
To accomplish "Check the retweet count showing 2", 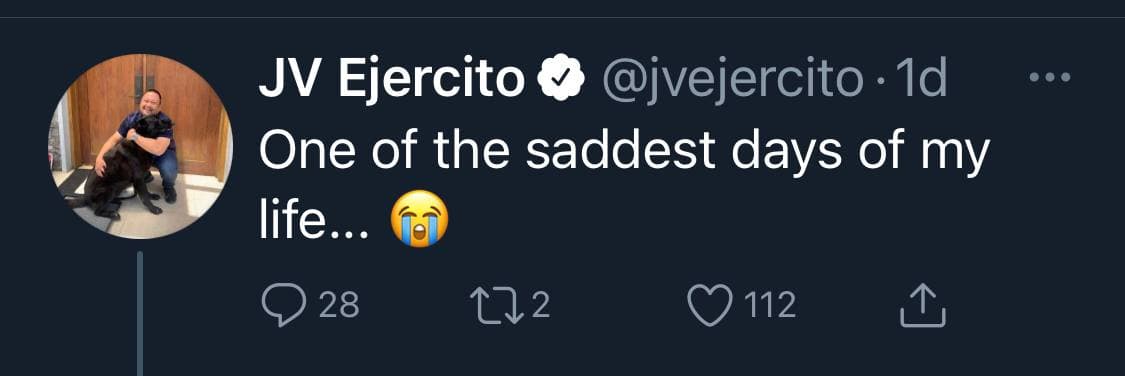I will click(541, 306).
